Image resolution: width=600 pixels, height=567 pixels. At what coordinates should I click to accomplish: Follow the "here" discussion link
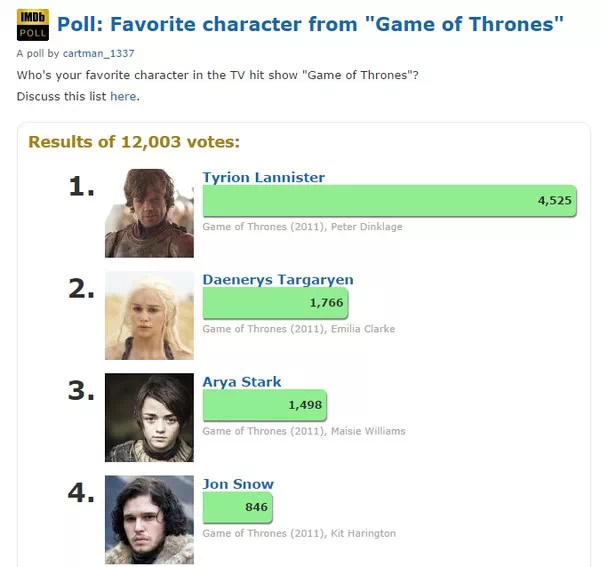123,96
